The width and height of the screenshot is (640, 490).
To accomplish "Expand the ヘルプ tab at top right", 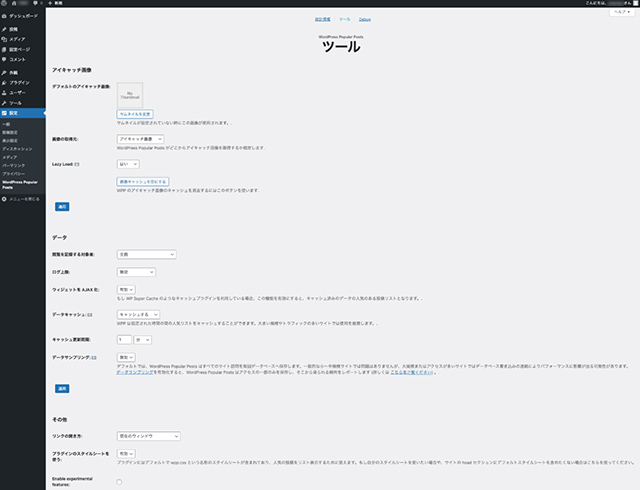I will pyautogui.click(x=622, y=12).
